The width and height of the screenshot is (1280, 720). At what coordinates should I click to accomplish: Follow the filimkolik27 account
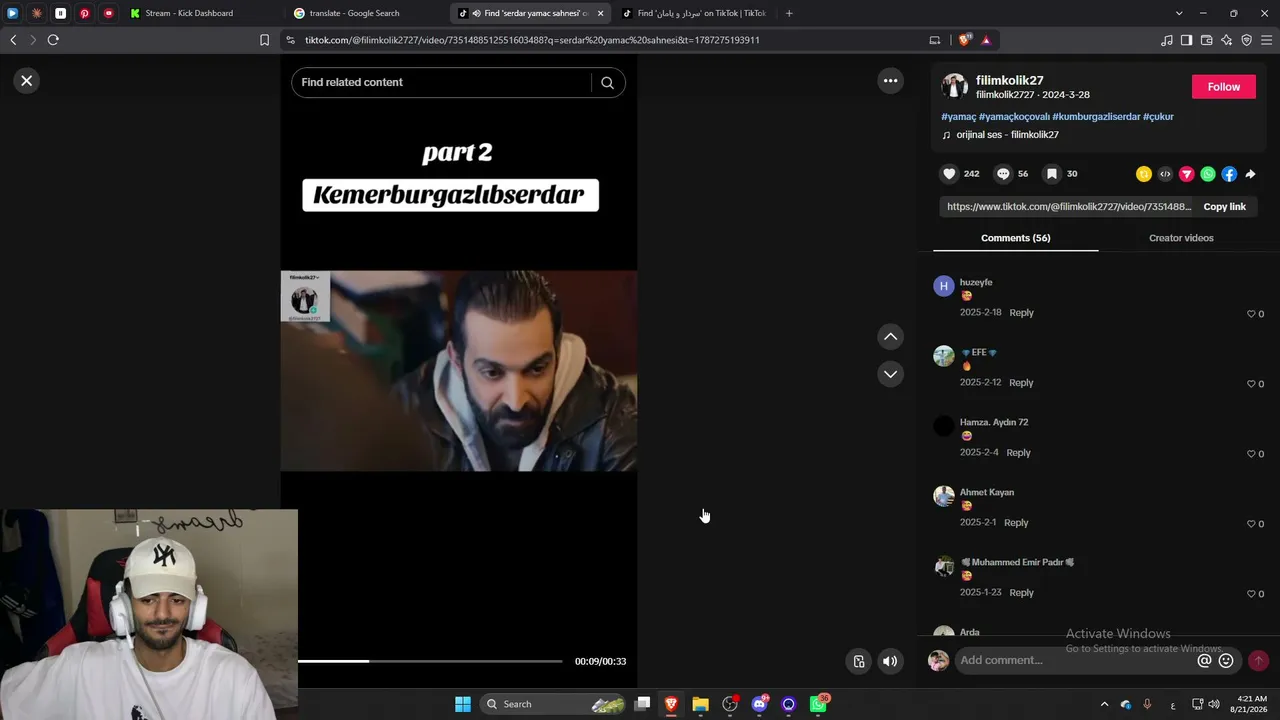coord(1223,87)
